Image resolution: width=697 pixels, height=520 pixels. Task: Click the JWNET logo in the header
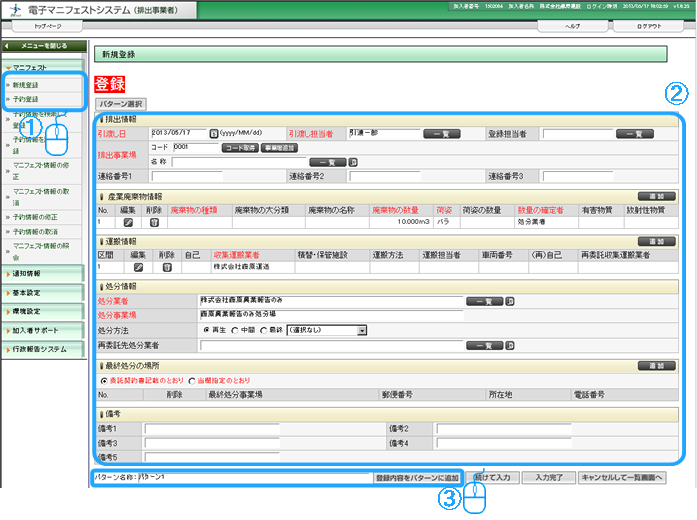pos(15,10)
